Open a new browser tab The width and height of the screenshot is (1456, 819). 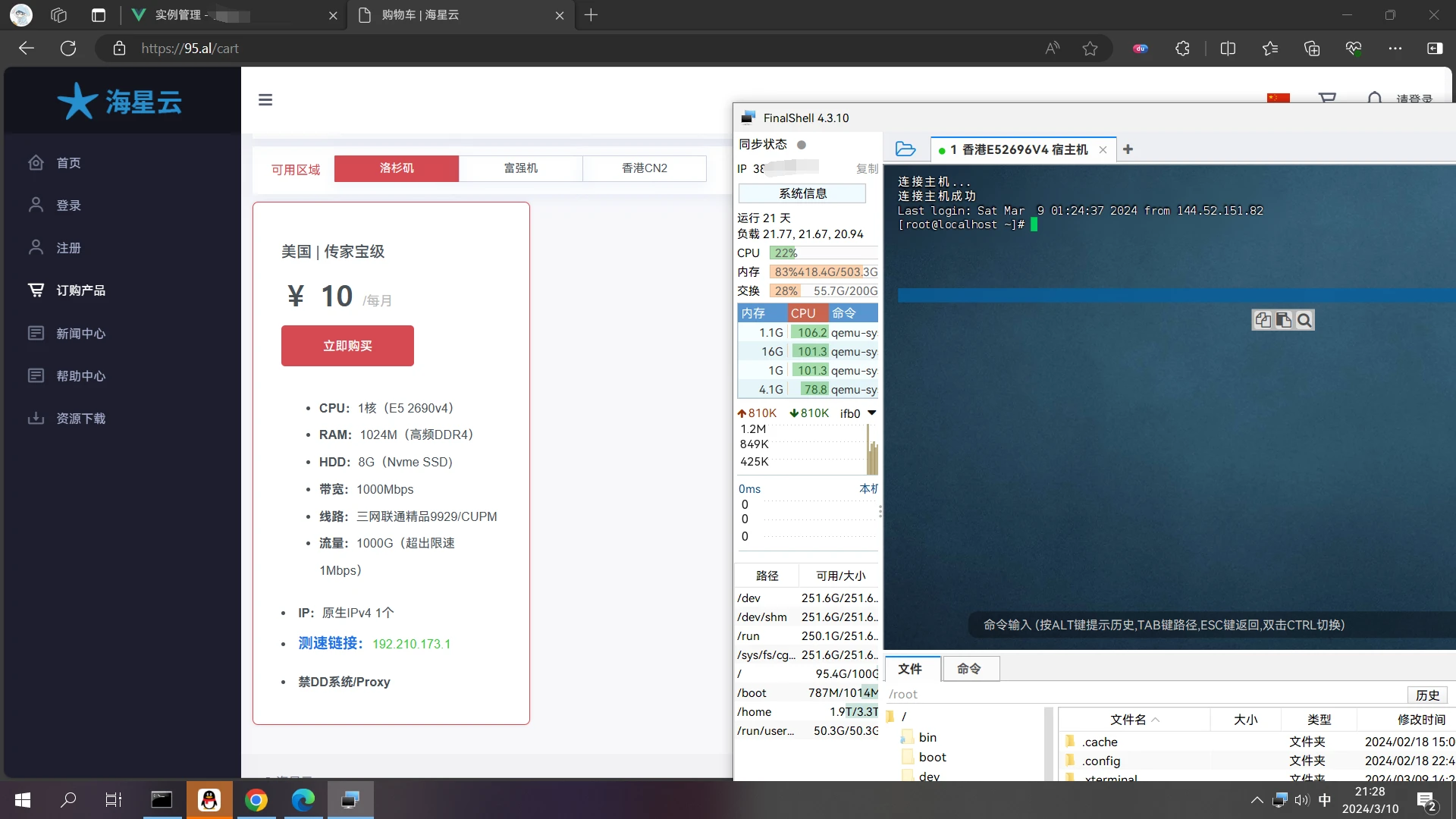(x=591, y=15)
